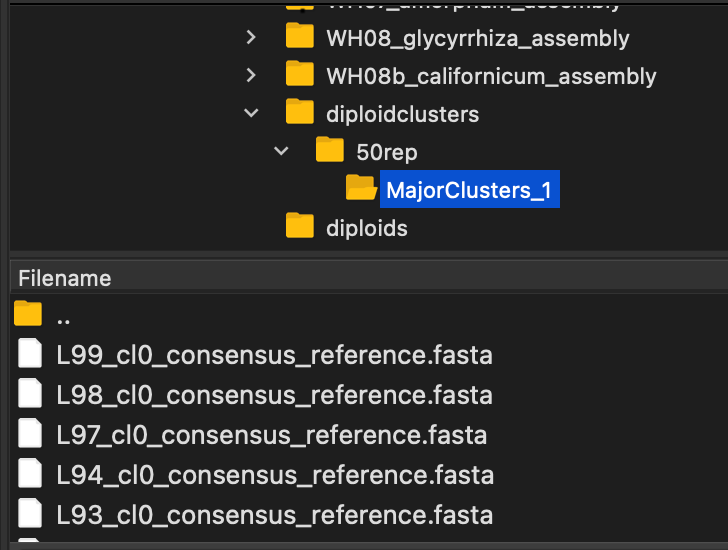Expand the WH08_glycyrrhiza_assembly folder

251,38
